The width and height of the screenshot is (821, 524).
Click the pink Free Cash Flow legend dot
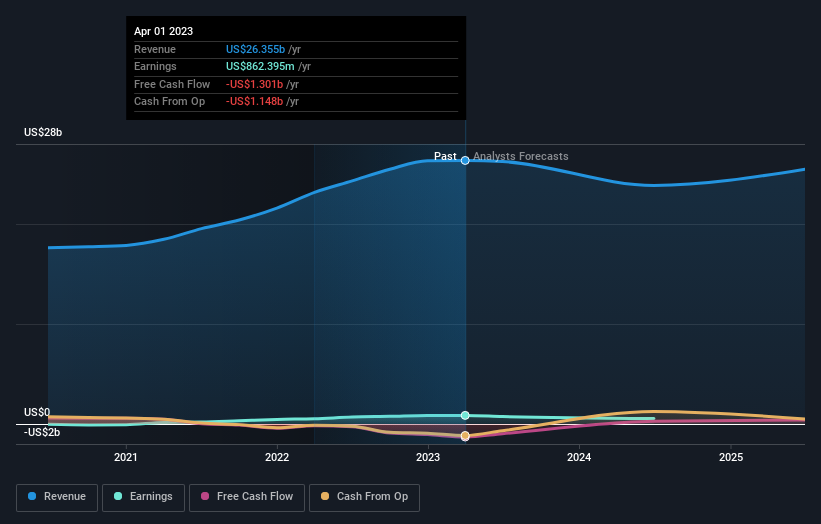coord(205,496)
